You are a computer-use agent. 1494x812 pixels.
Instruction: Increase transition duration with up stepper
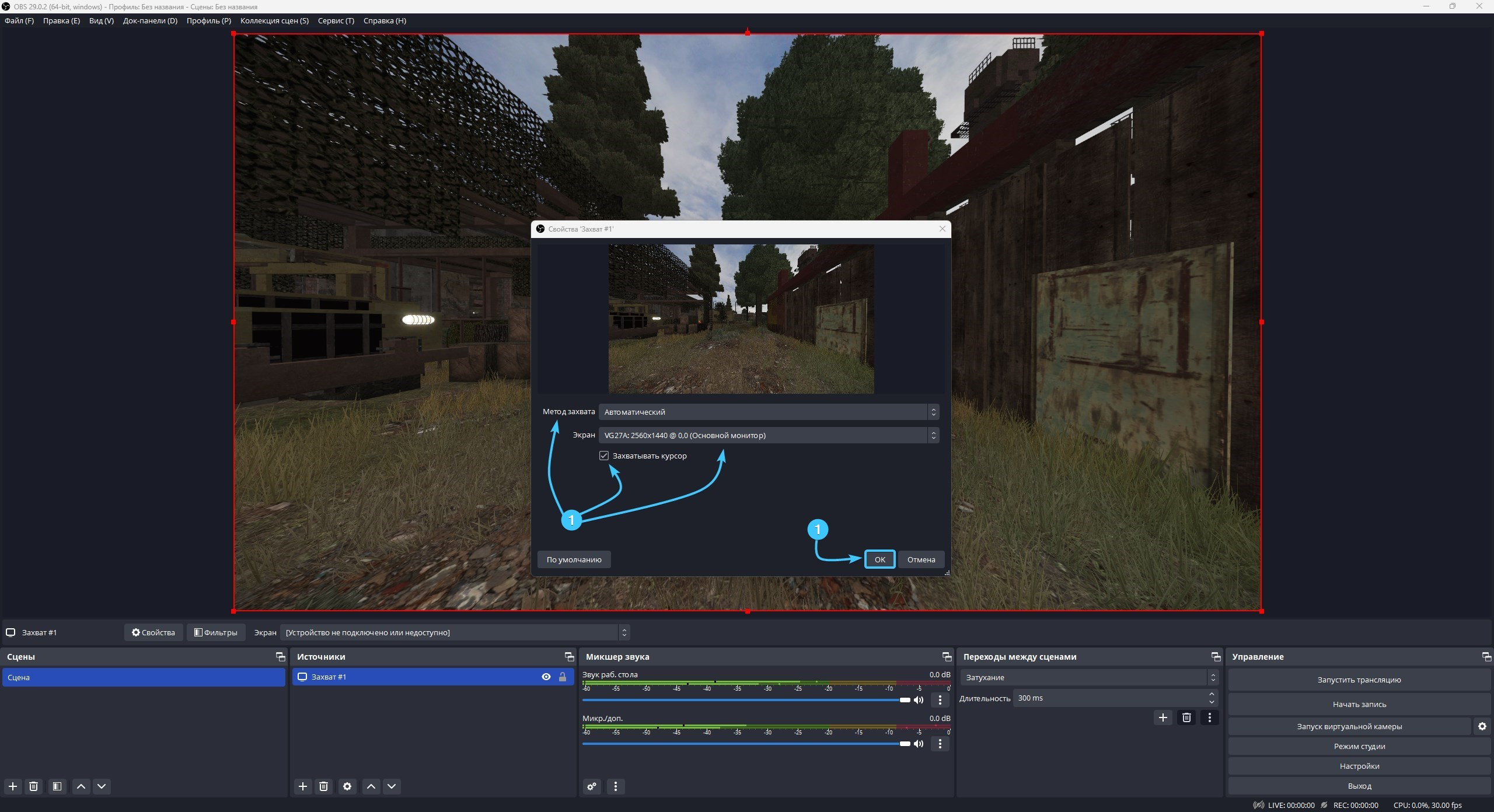1212,694
